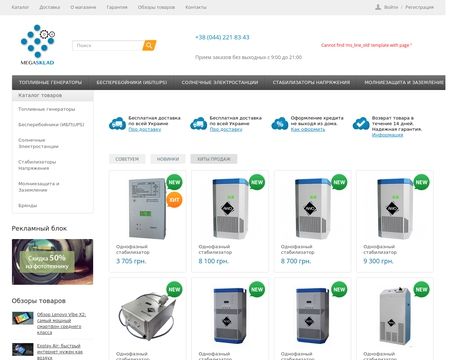
Task: Click the Как оформить link
Action: click(x=308, y=129)
